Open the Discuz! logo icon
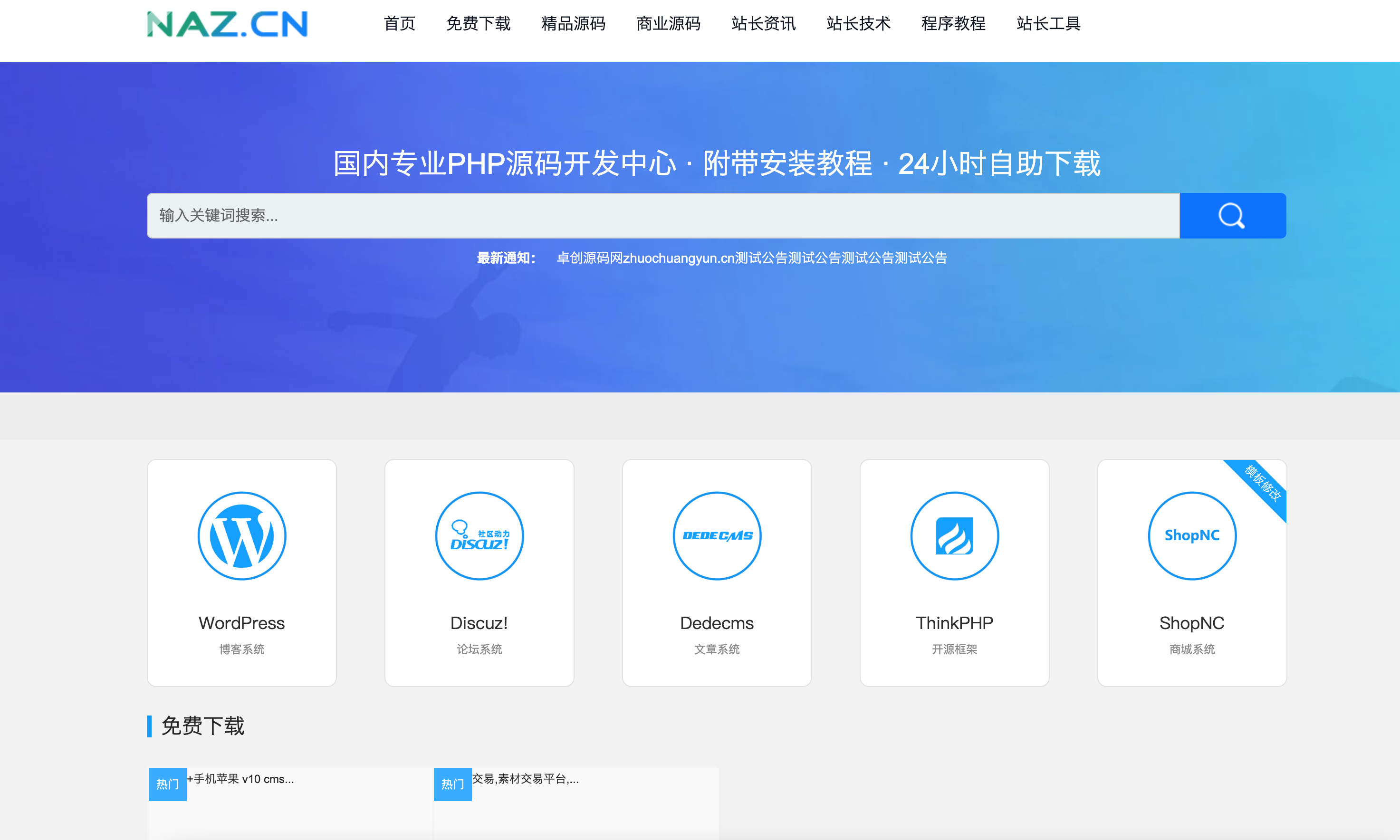This screenshot has height=840, width=1400. click(479, 535)
